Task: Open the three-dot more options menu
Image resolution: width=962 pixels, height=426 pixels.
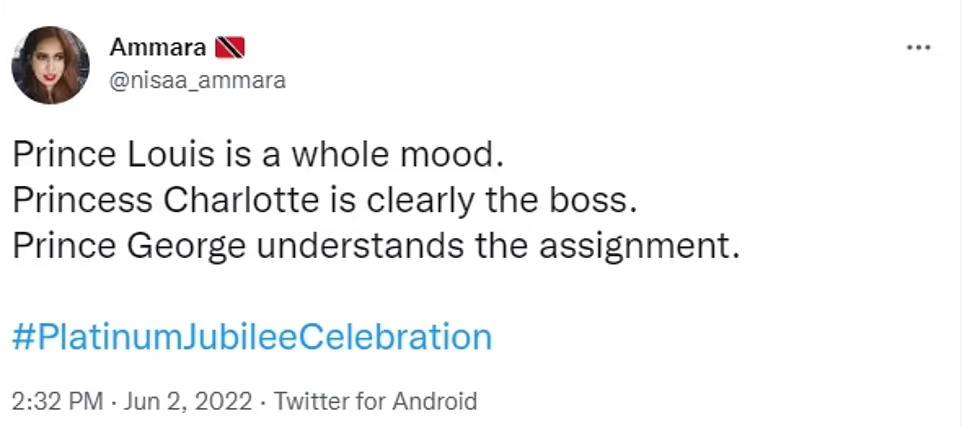Action: (x=917, y=47)
